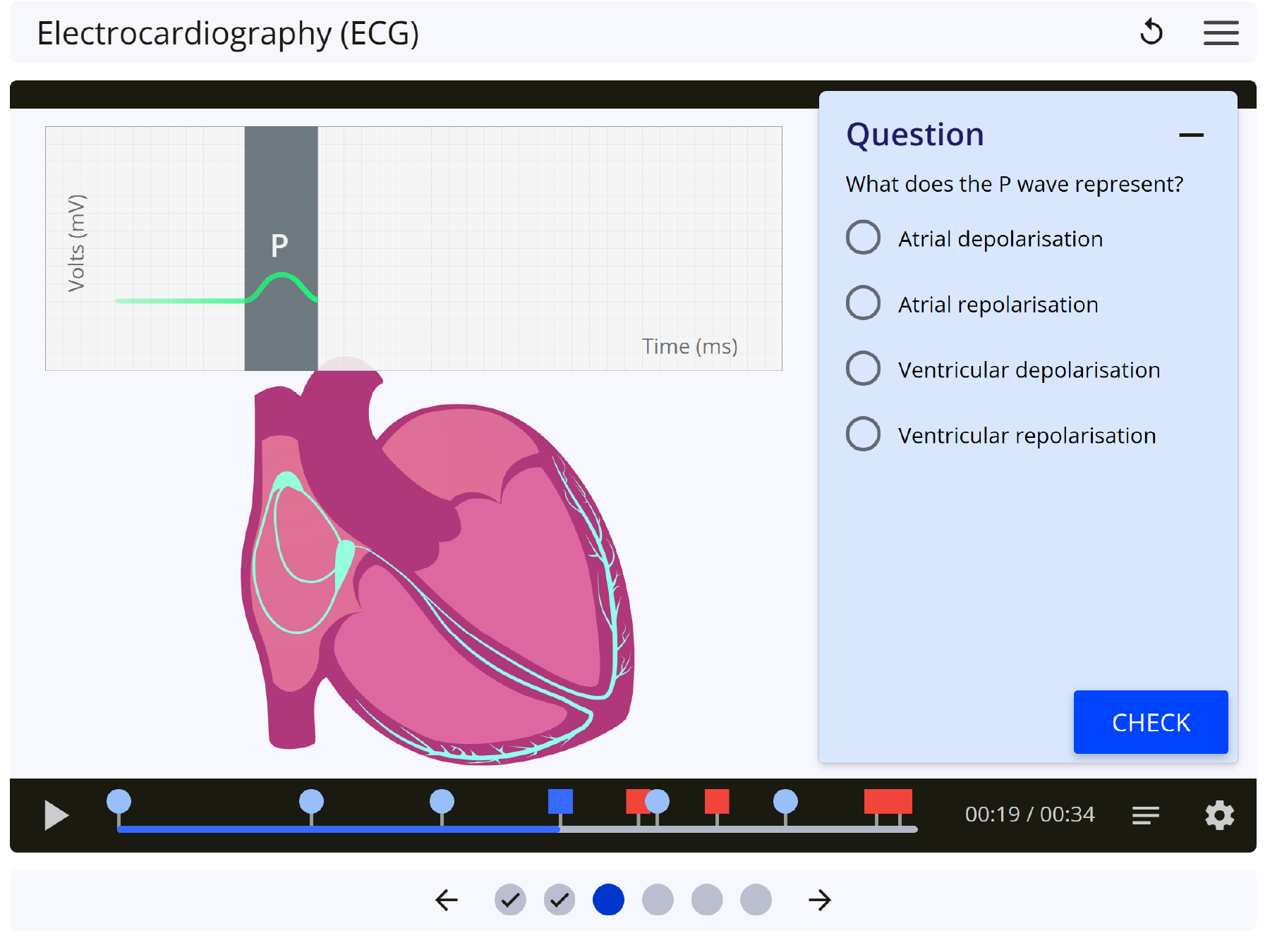Select the current blue step dot
Image resolution: width=1270 pixels, height=952 pixels.
tap(608, 900)
